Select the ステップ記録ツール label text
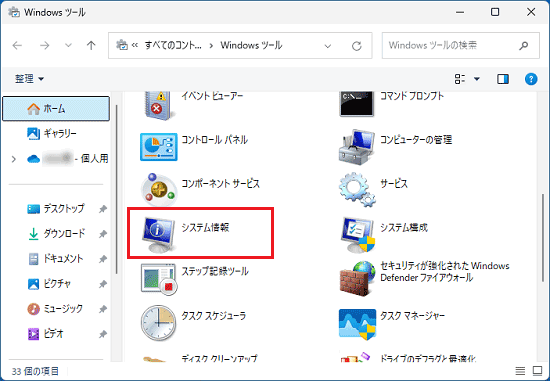Viewport: 550px width, 381px height. pyautogui.click(x=215, y=271)
